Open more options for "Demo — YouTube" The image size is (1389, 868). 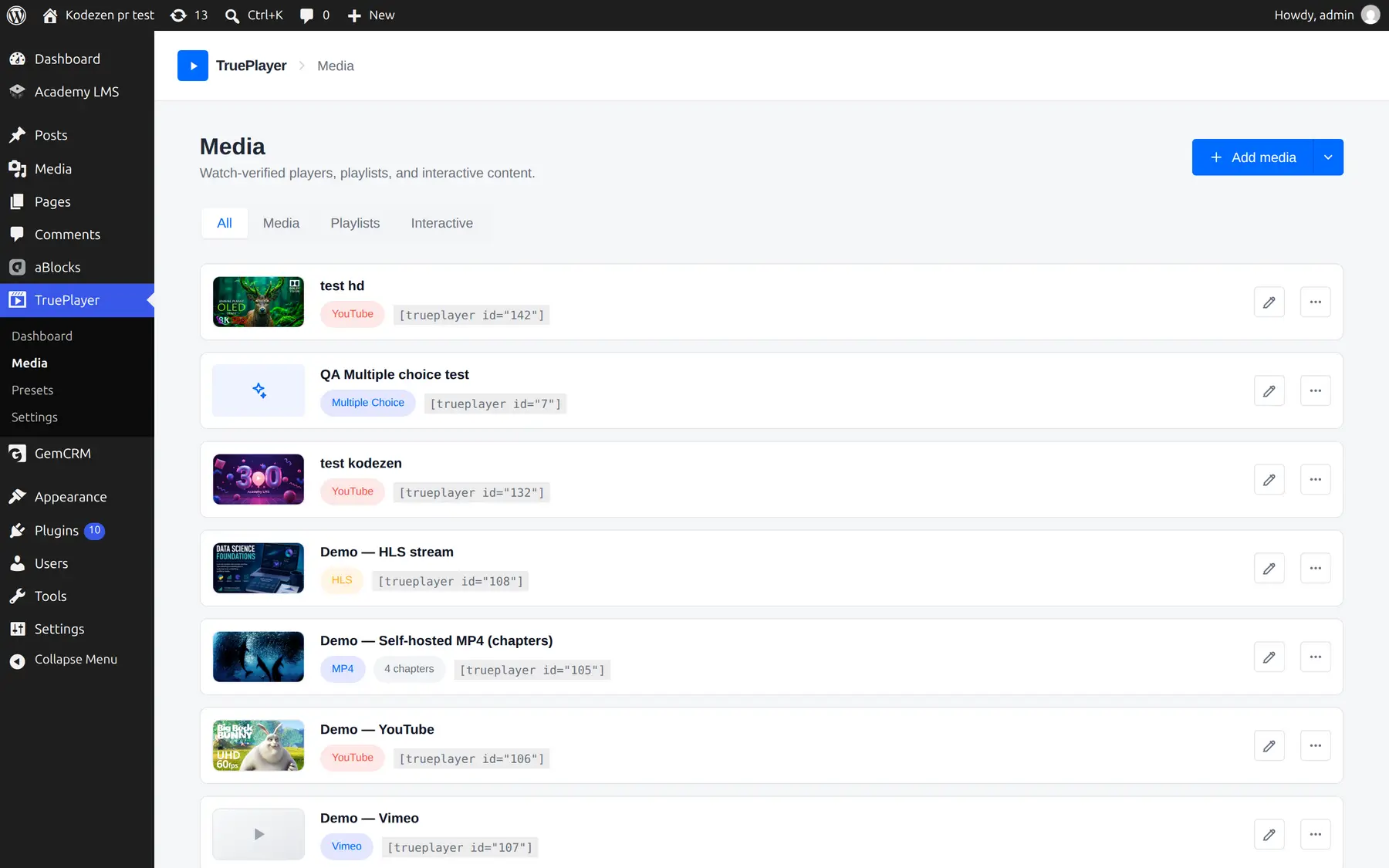point(1316,746)
